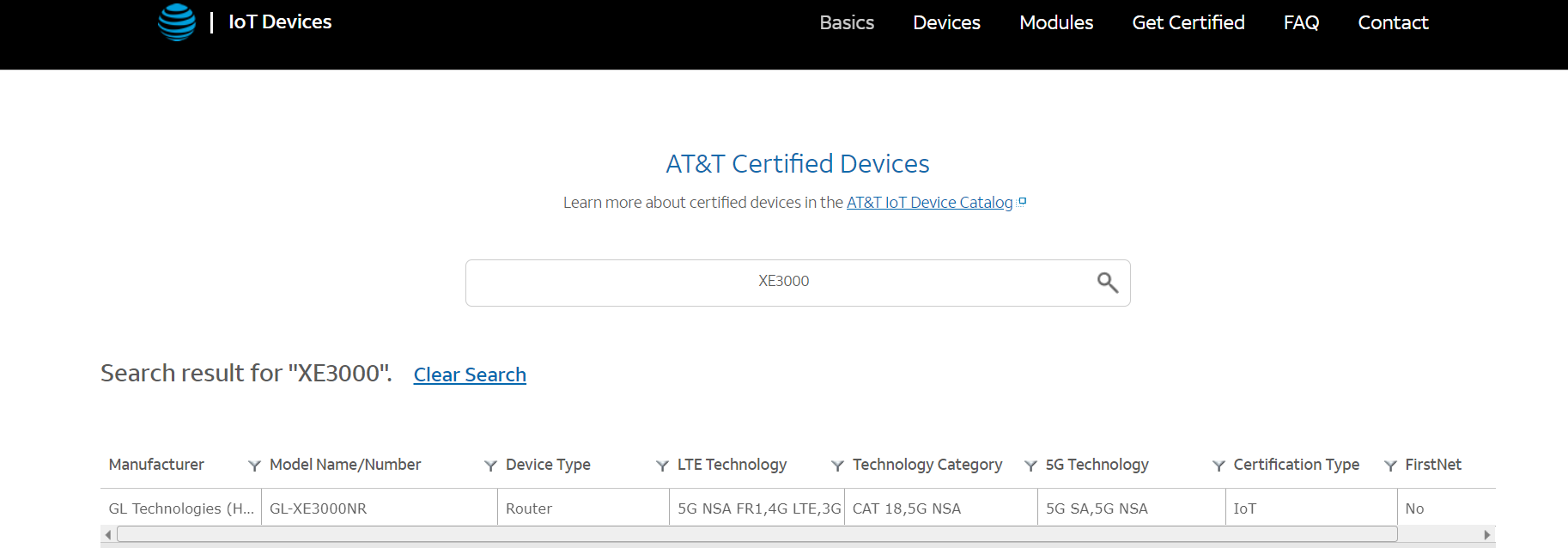Open the FAQ nav item
Viewport: 1568px width, 548px height.
1301,22
